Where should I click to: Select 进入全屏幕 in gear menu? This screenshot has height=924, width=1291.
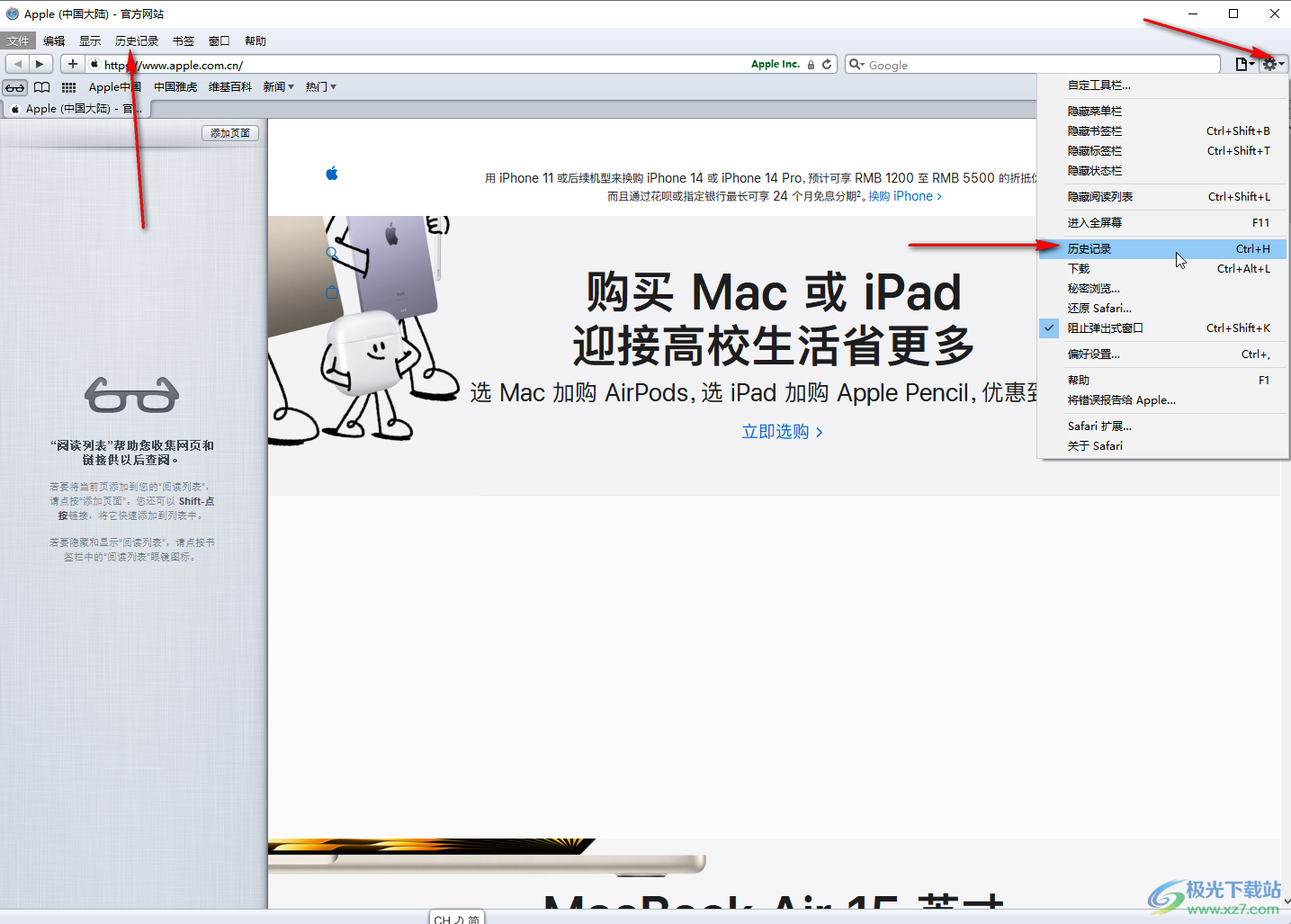(x=1163, y=223)
